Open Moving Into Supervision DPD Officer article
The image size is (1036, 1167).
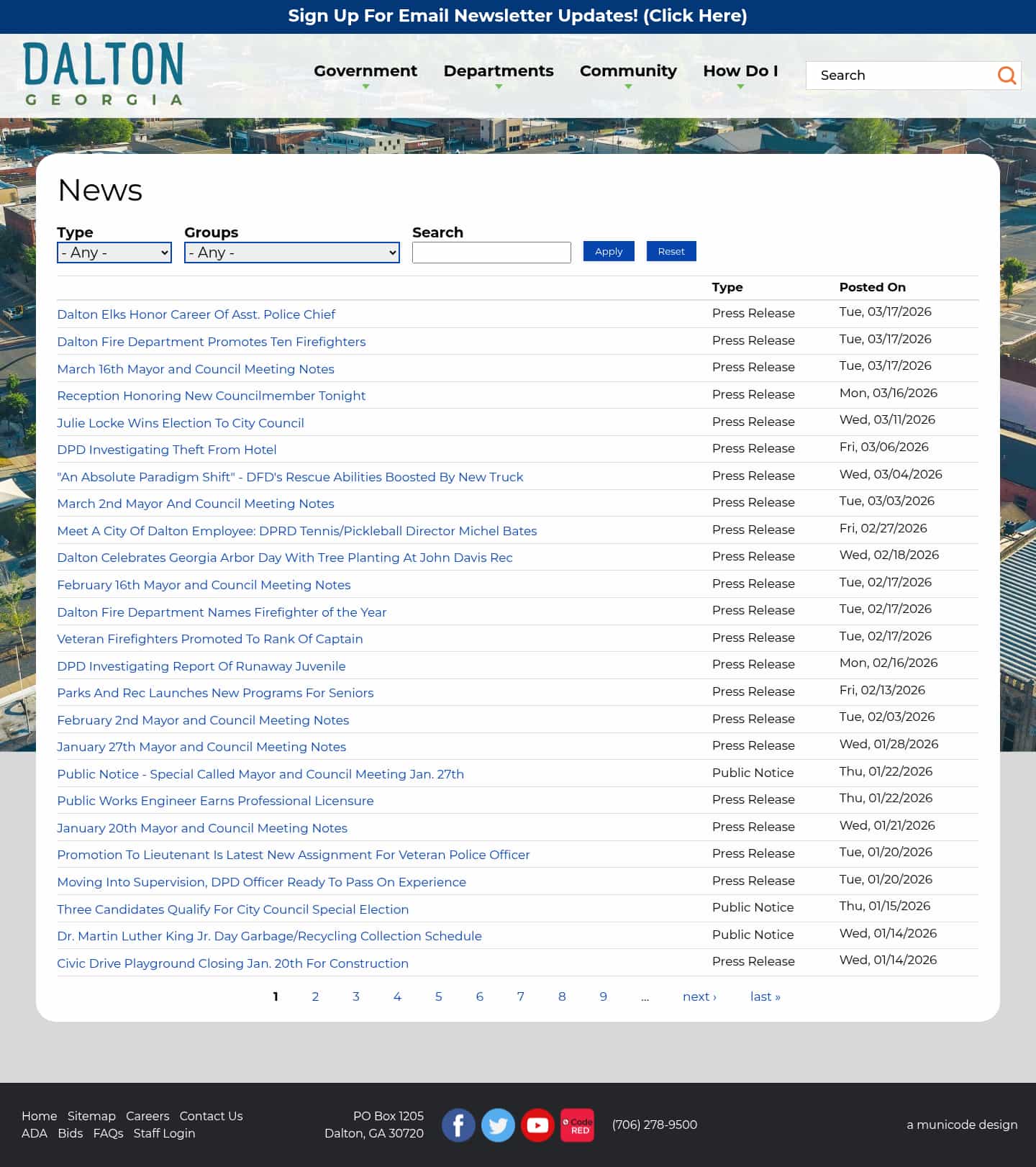[261, 882]
